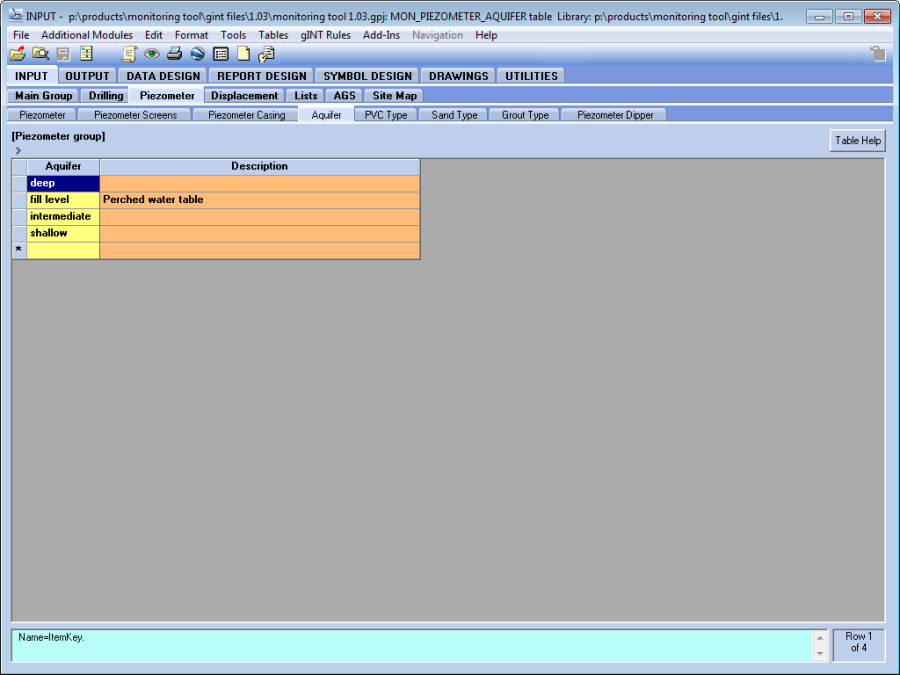Select the 'fill level' aquifer cell
This screenshot has width=900, height=675.
[x=63, y=200]
